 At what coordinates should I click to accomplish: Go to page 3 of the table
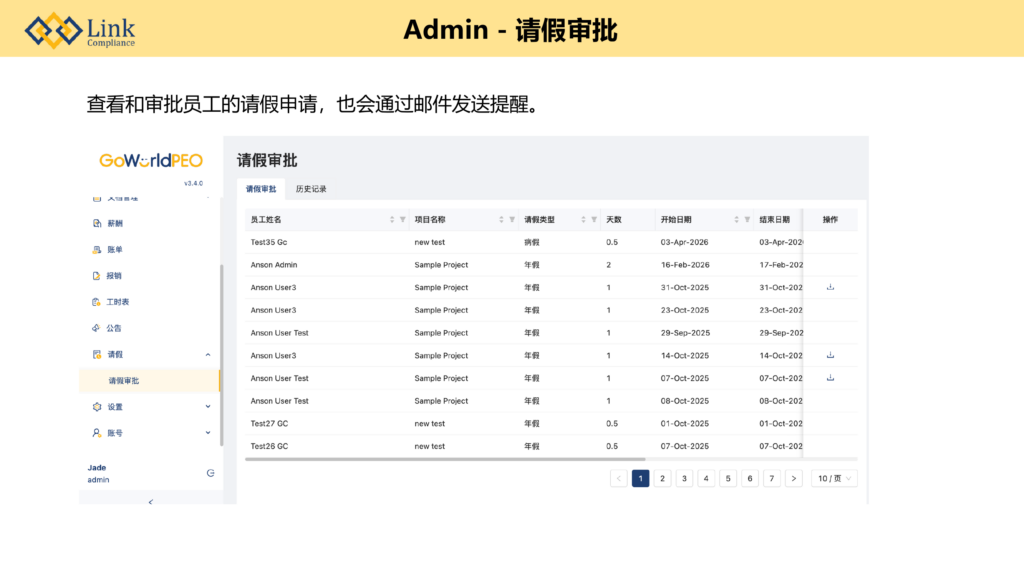click(684, 479)
